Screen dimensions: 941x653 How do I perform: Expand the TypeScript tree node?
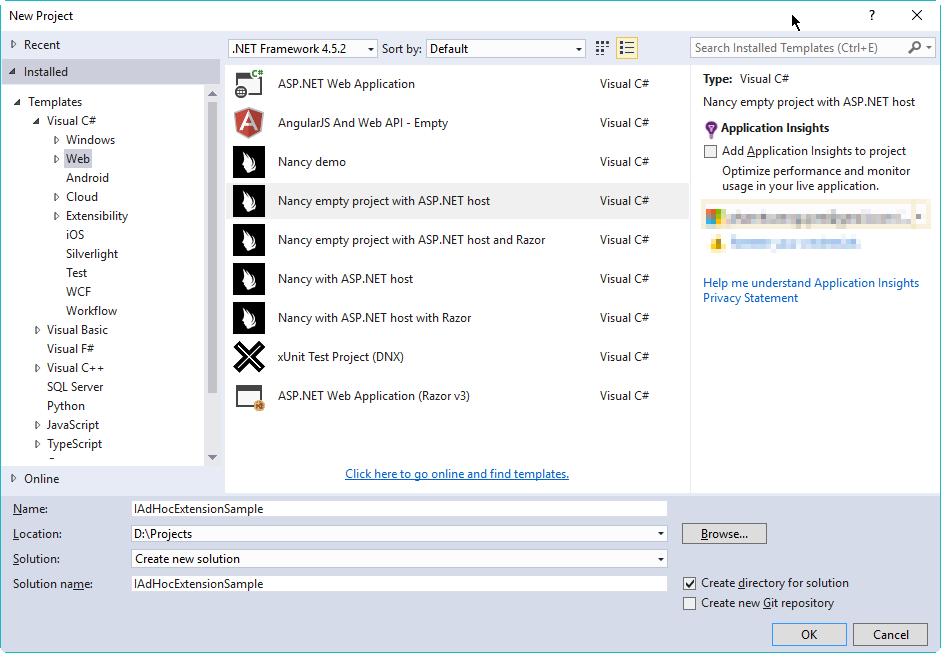[37, 444]
